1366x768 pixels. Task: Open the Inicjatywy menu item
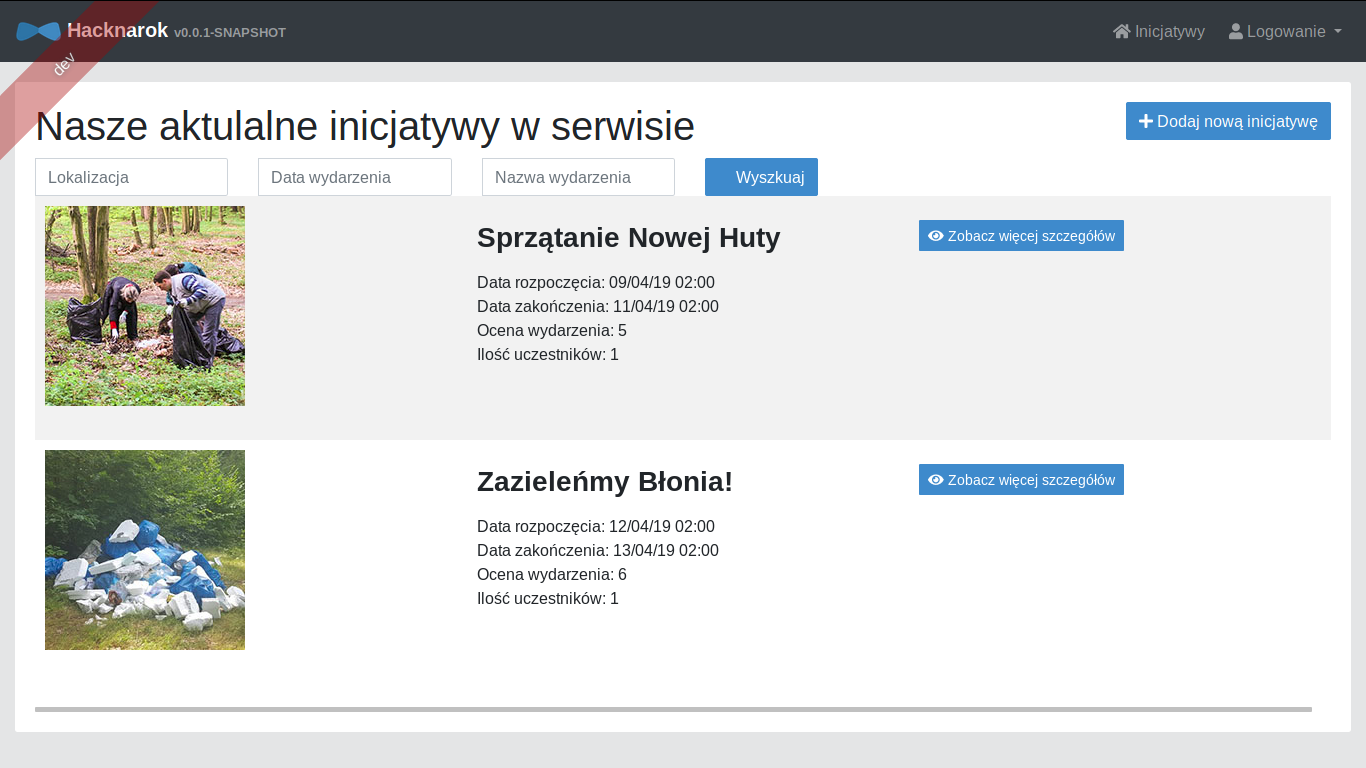click(1159, 31)
